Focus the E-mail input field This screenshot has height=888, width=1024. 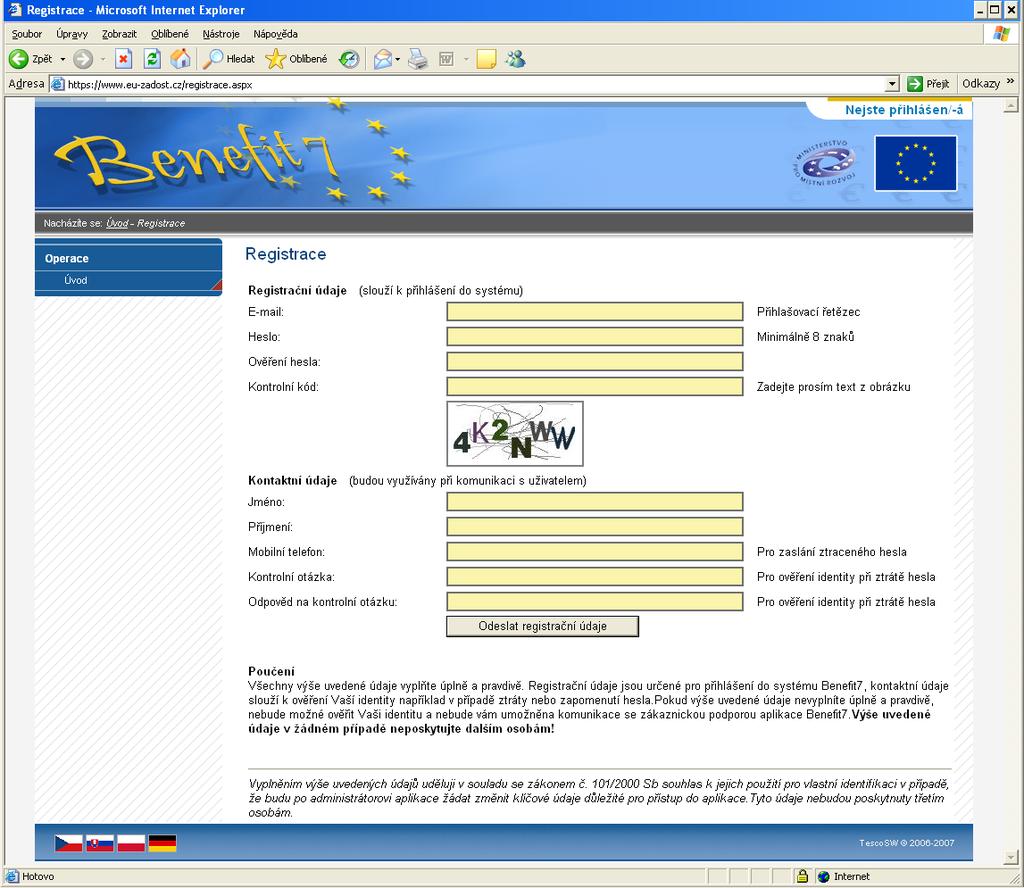tap(595, 311)
